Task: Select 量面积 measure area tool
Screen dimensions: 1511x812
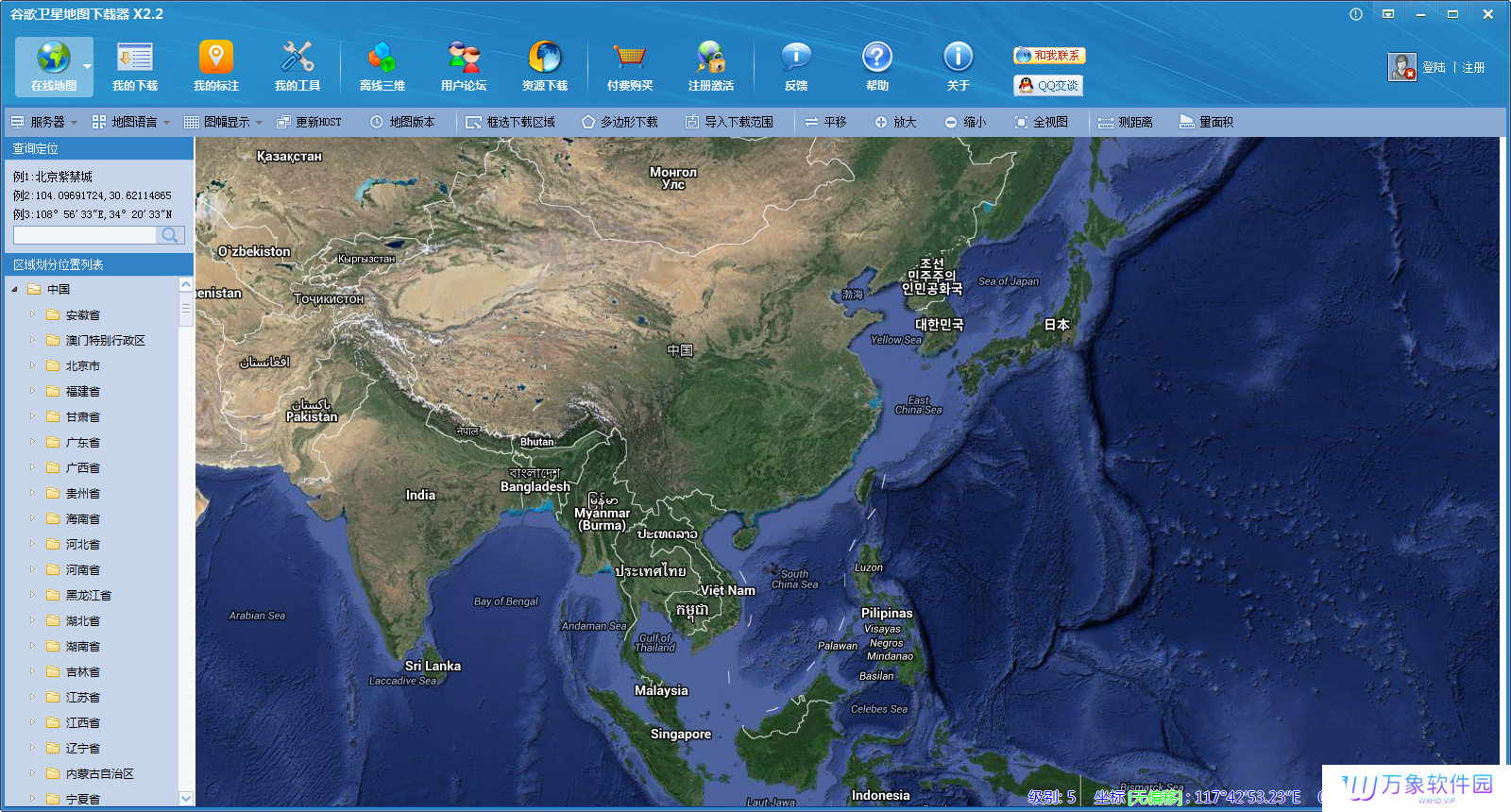Action: click(x=1206, y=122)
